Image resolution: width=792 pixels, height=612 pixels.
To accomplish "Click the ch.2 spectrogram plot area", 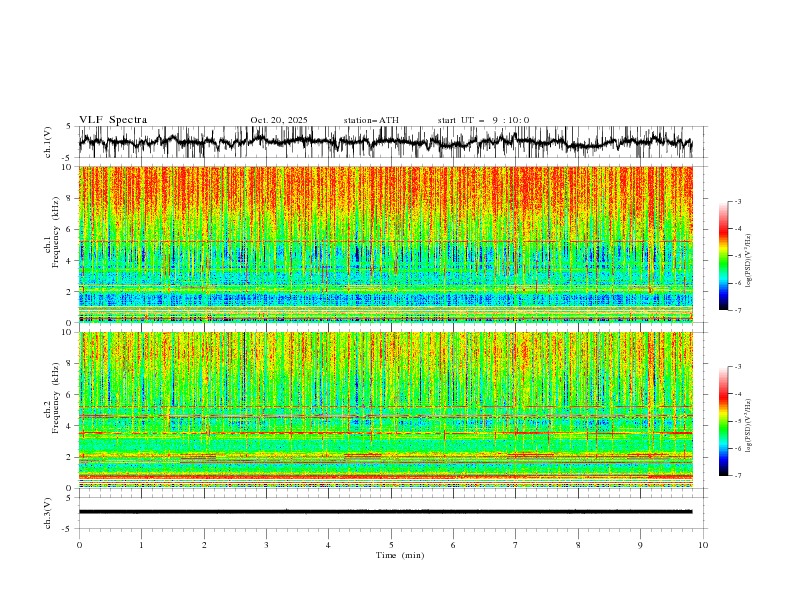I will (385, 410).
